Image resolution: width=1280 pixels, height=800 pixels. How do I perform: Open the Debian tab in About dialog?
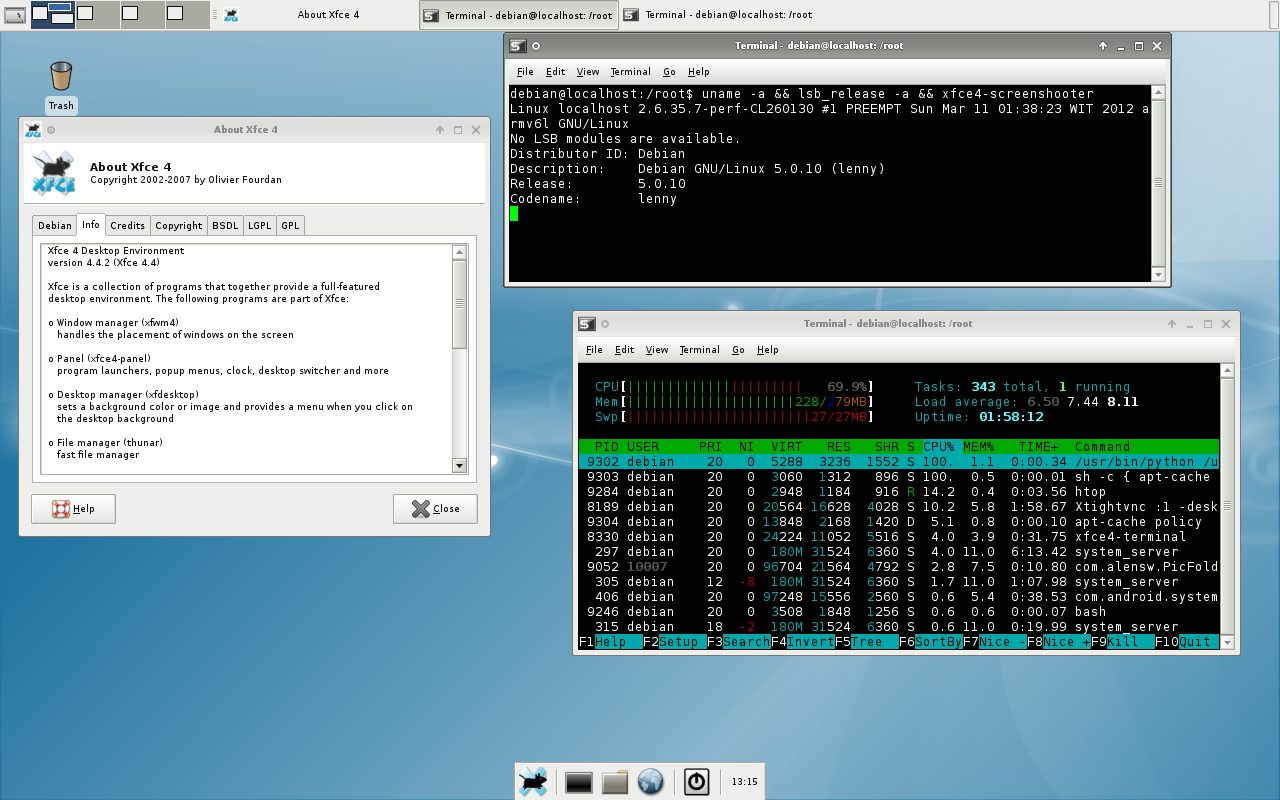tap(55, 226)
